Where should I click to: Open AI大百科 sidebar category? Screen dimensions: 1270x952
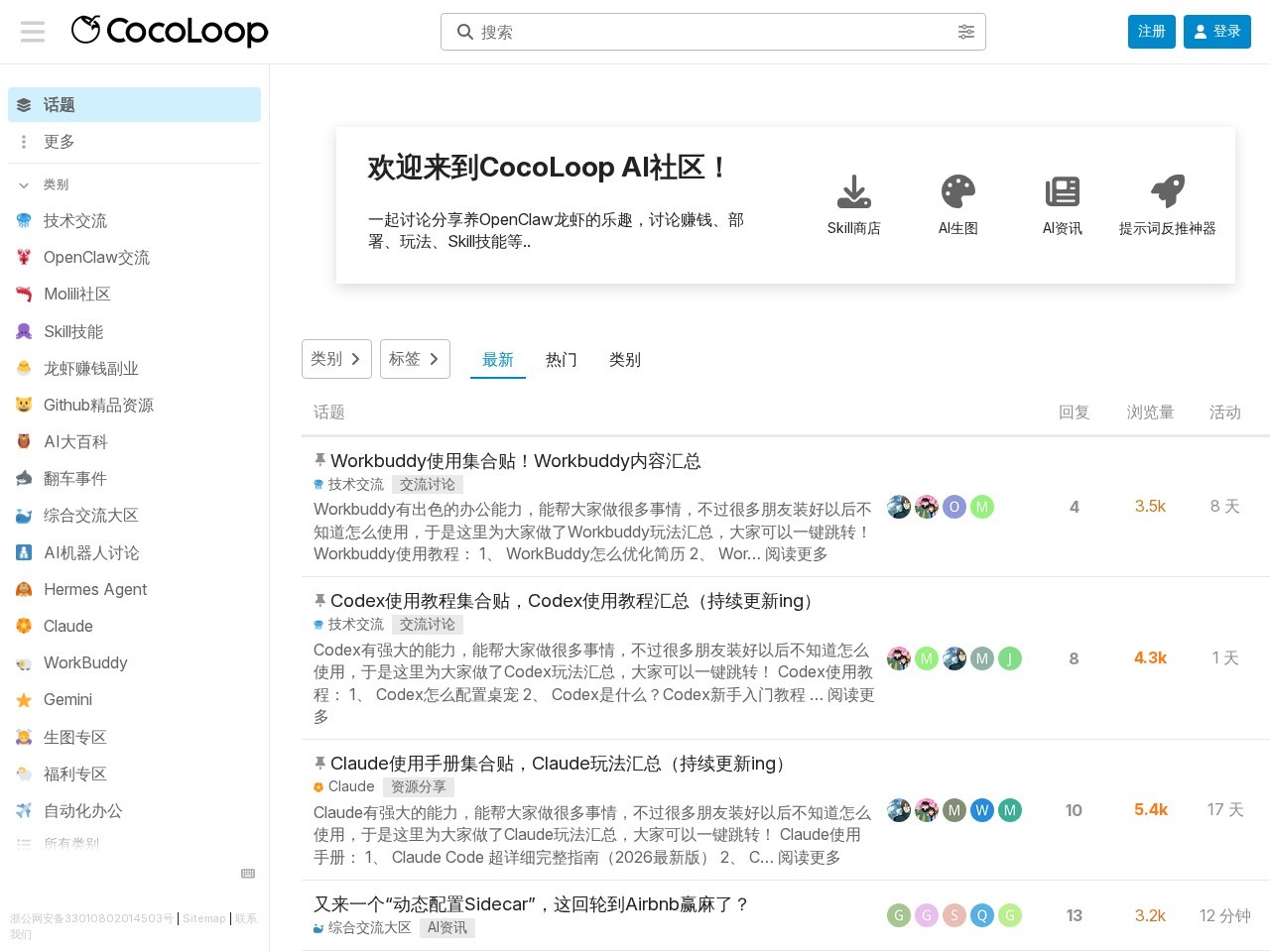coord(134,442)
